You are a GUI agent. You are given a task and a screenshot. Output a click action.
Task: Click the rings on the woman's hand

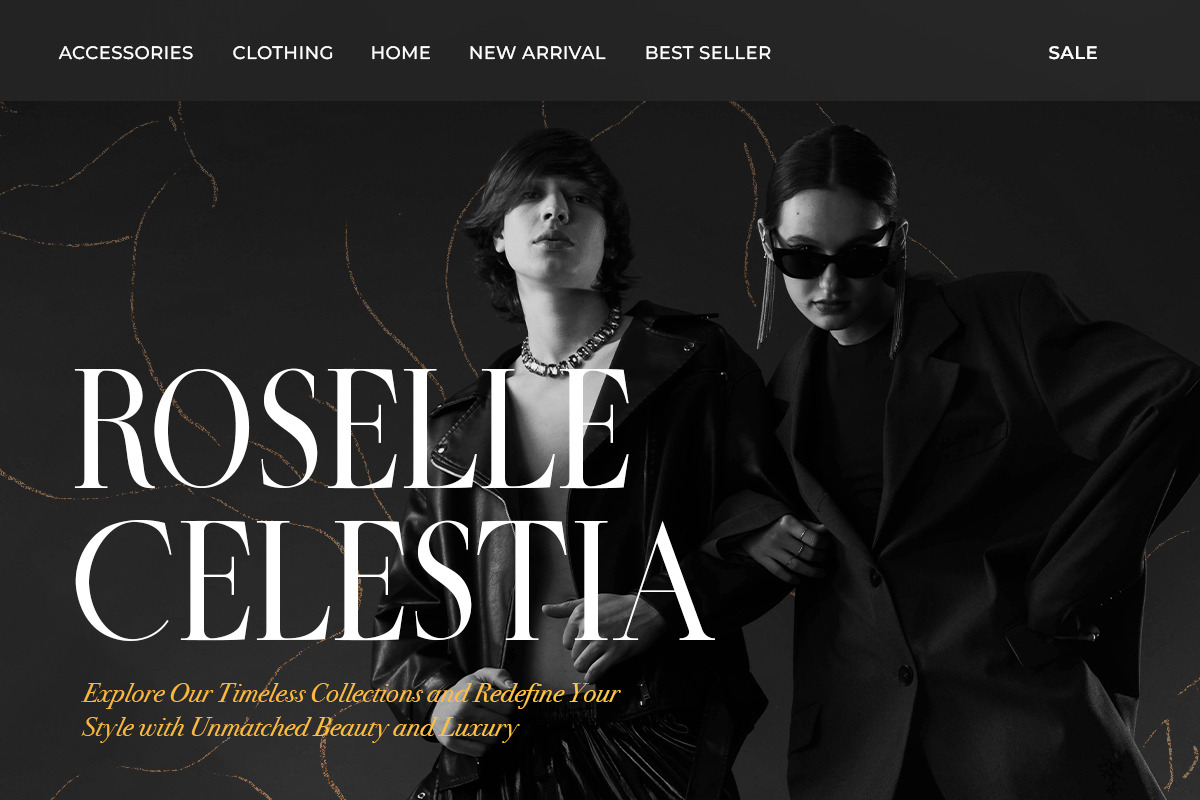(x=802, y=541)
